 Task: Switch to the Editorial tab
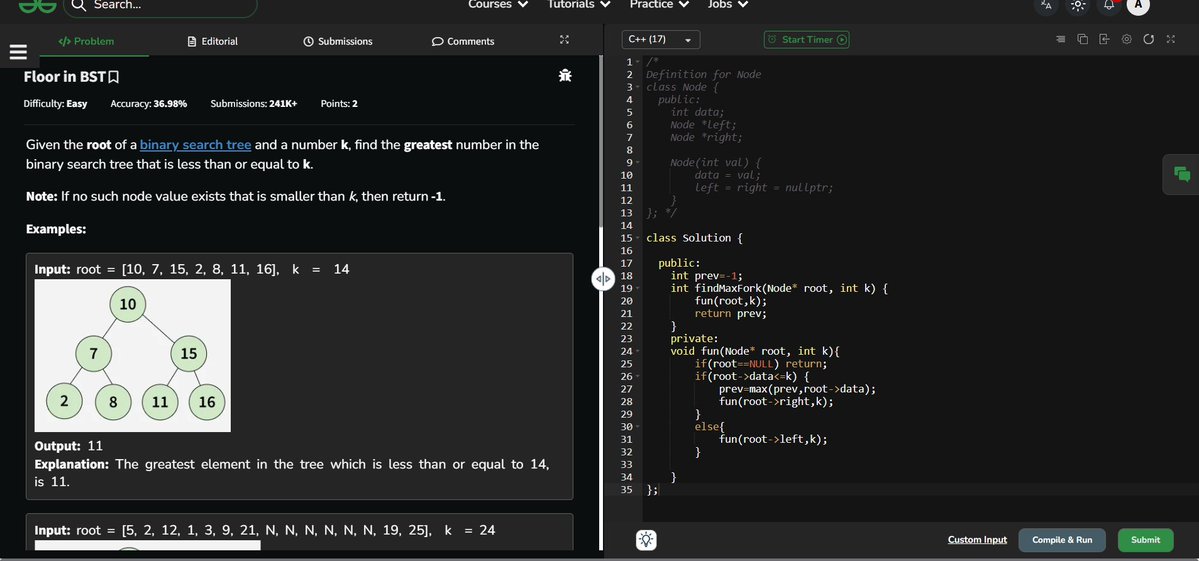[213, 41]
